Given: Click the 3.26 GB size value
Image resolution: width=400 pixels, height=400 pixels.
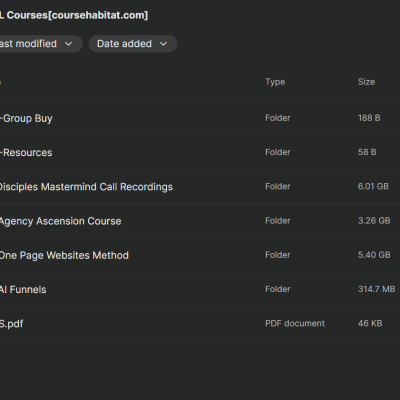Looking at the screenshot, I should pyautogui.click(x=374, y=221).
